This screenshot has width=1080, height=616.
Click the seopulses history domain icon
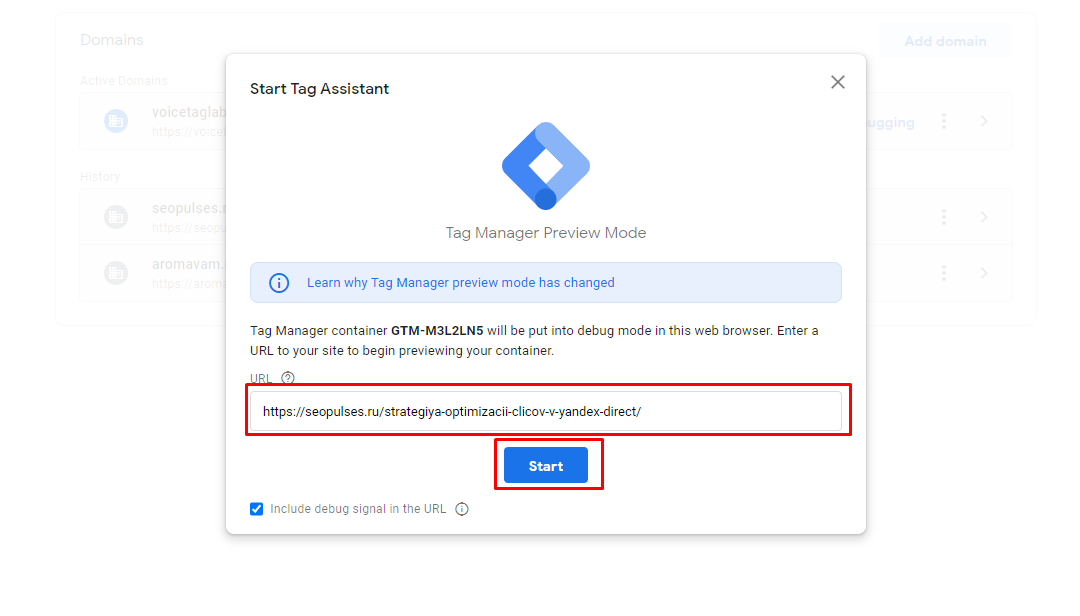116,217
